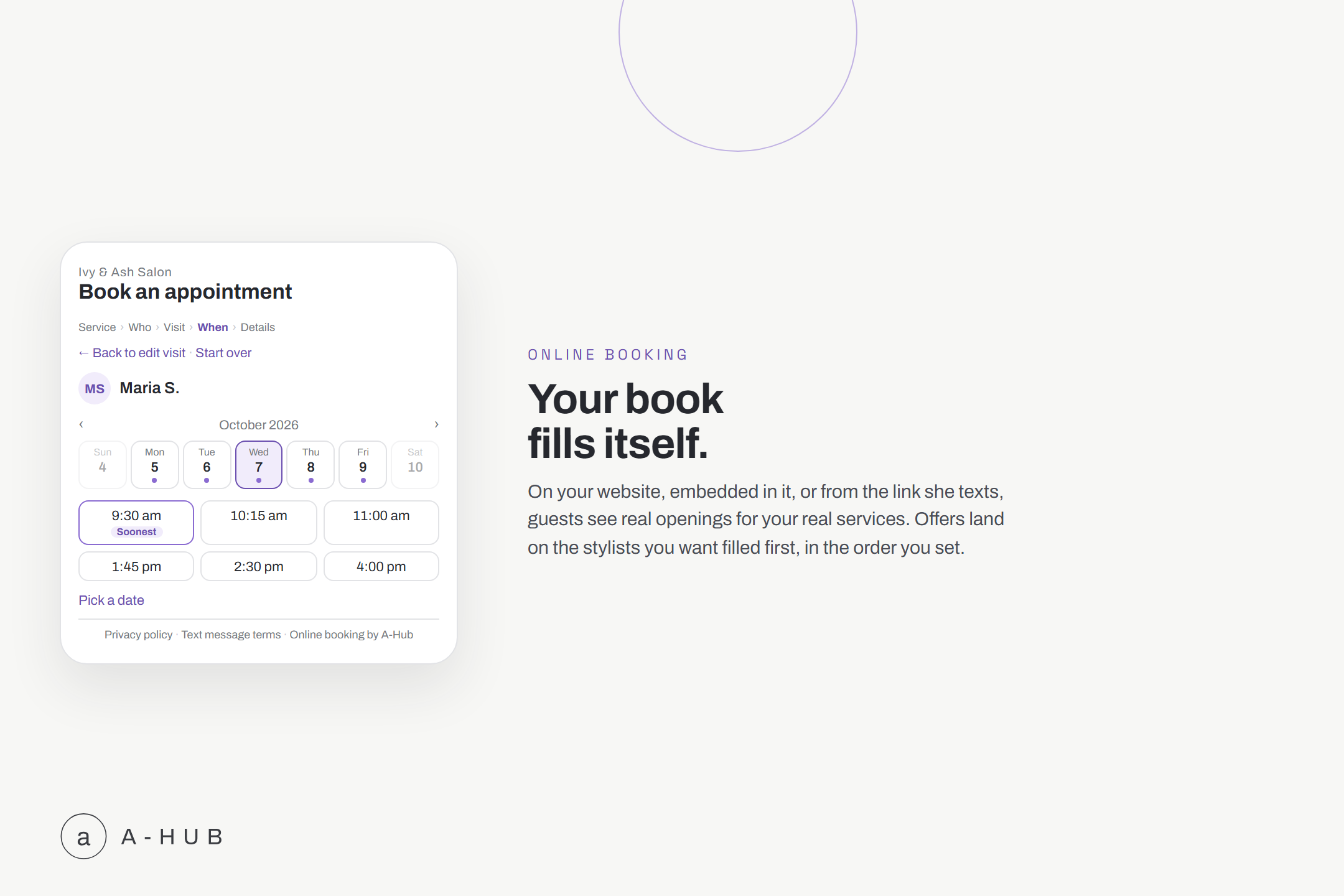Choose Tuesday 6 in the calendar
Image resolution: width=1344 pixels, height=896 pixels.
(x=207, y=465)
